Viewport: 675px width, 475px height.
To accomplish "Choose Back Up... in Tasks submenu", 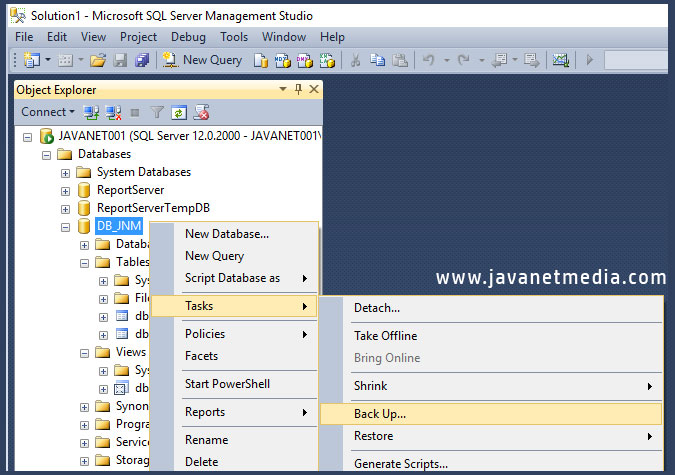I will pyautogui.click(x=491, y=414).
